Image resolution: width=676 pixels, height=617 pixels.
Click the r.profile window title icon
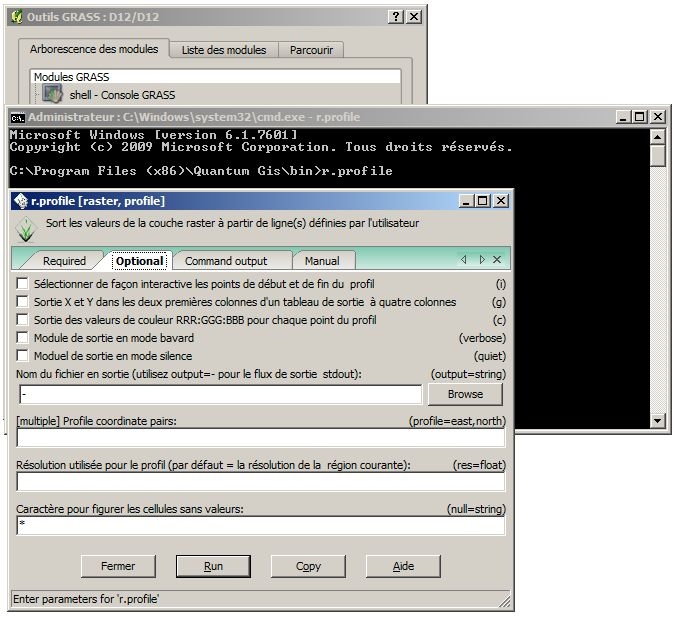point(21,201)
